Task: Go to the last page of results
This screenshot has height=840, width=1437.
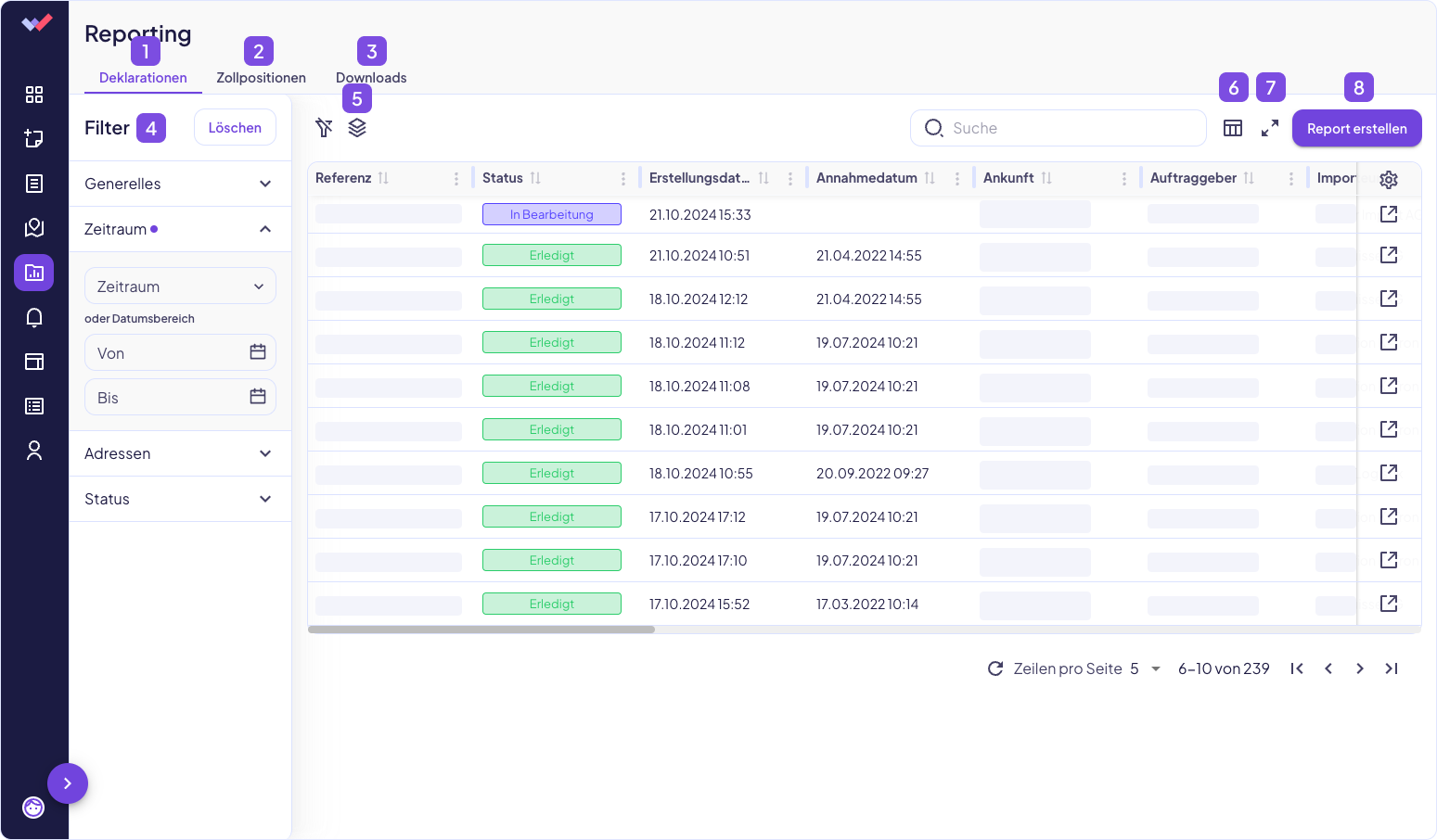Action: (1391, 668)
